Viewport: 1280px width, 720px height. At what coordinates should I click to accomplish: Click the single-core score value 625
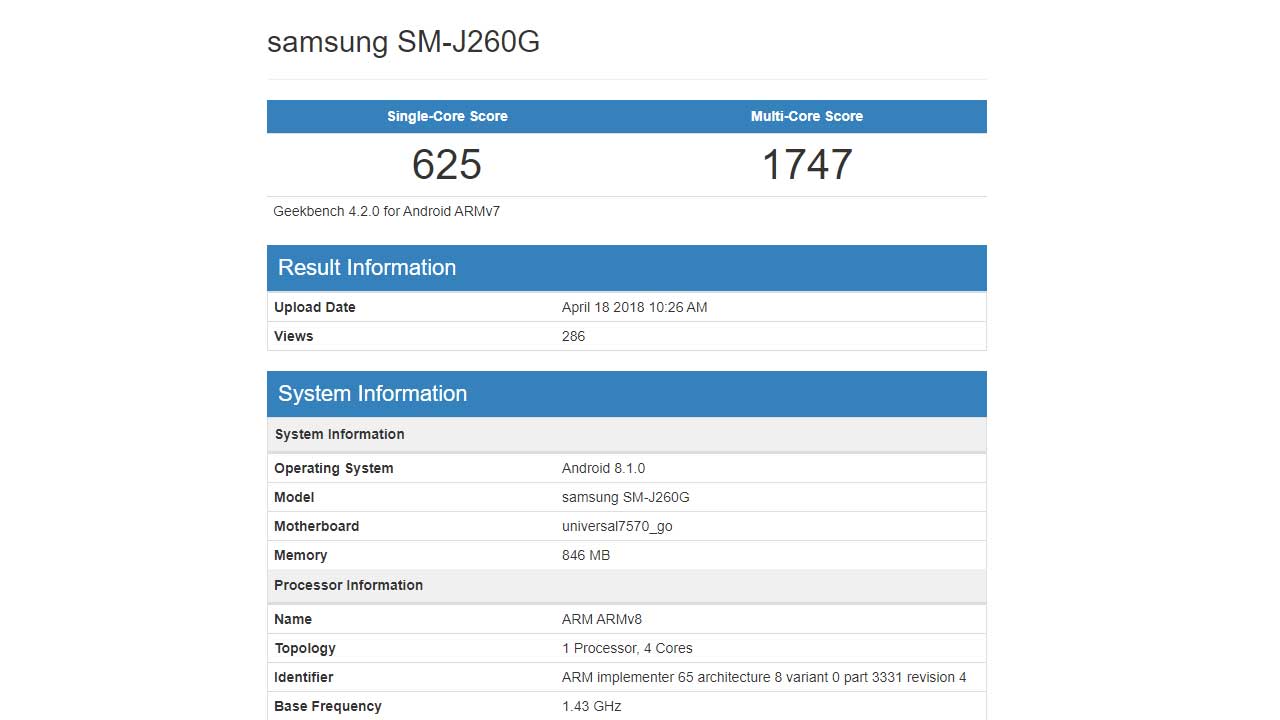click(447, 165)
